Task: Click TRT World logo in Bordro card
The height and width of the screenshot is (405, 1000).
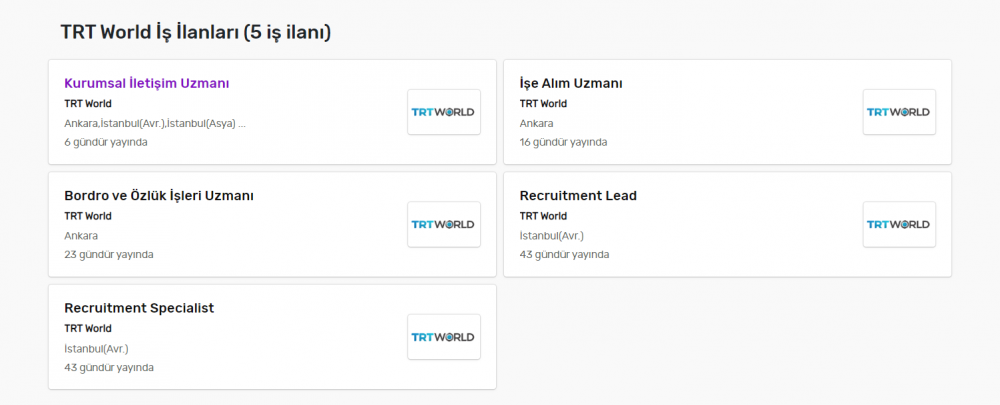Action: coord(444,225)
